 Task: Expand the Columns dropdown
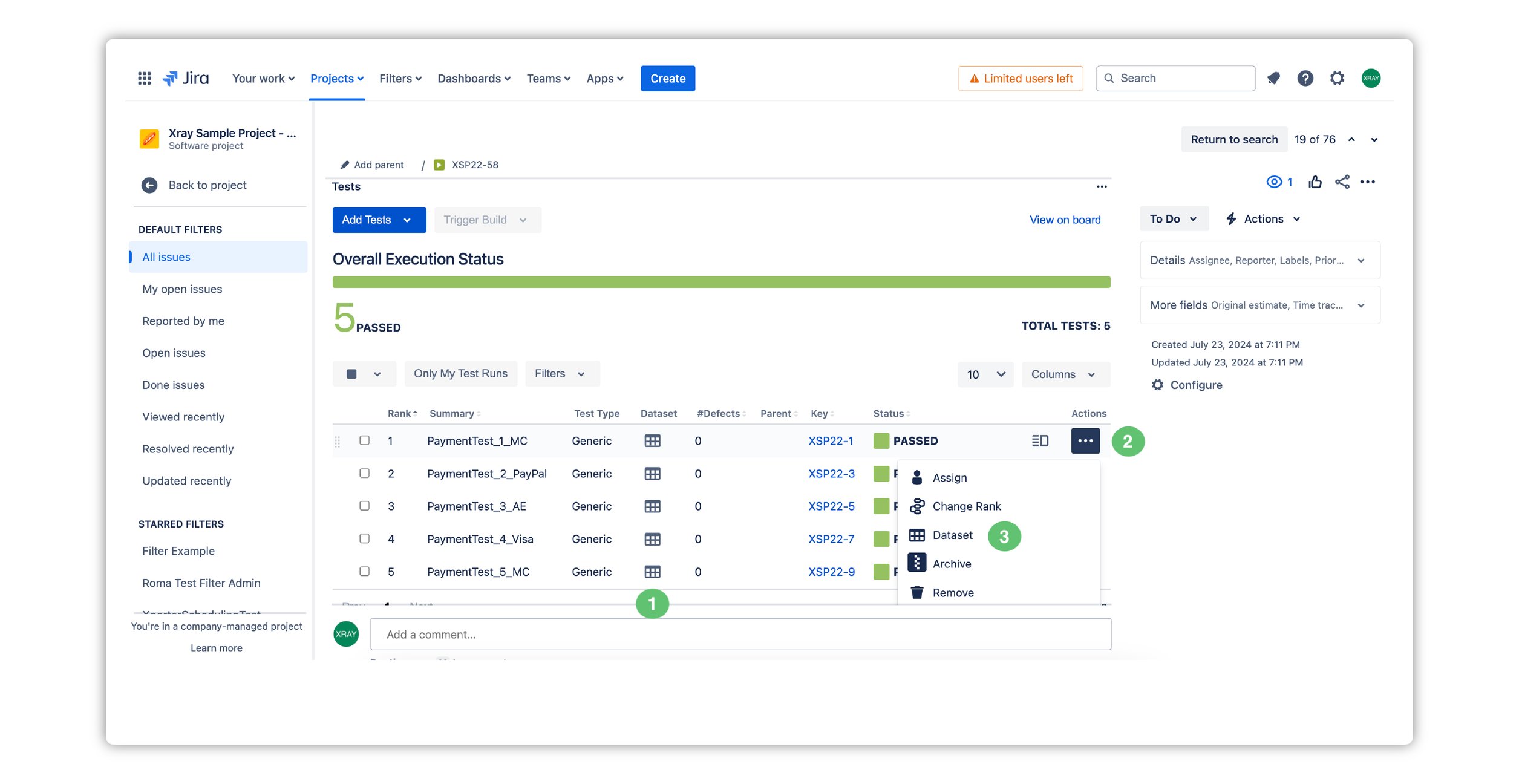tap(1065, 374)
